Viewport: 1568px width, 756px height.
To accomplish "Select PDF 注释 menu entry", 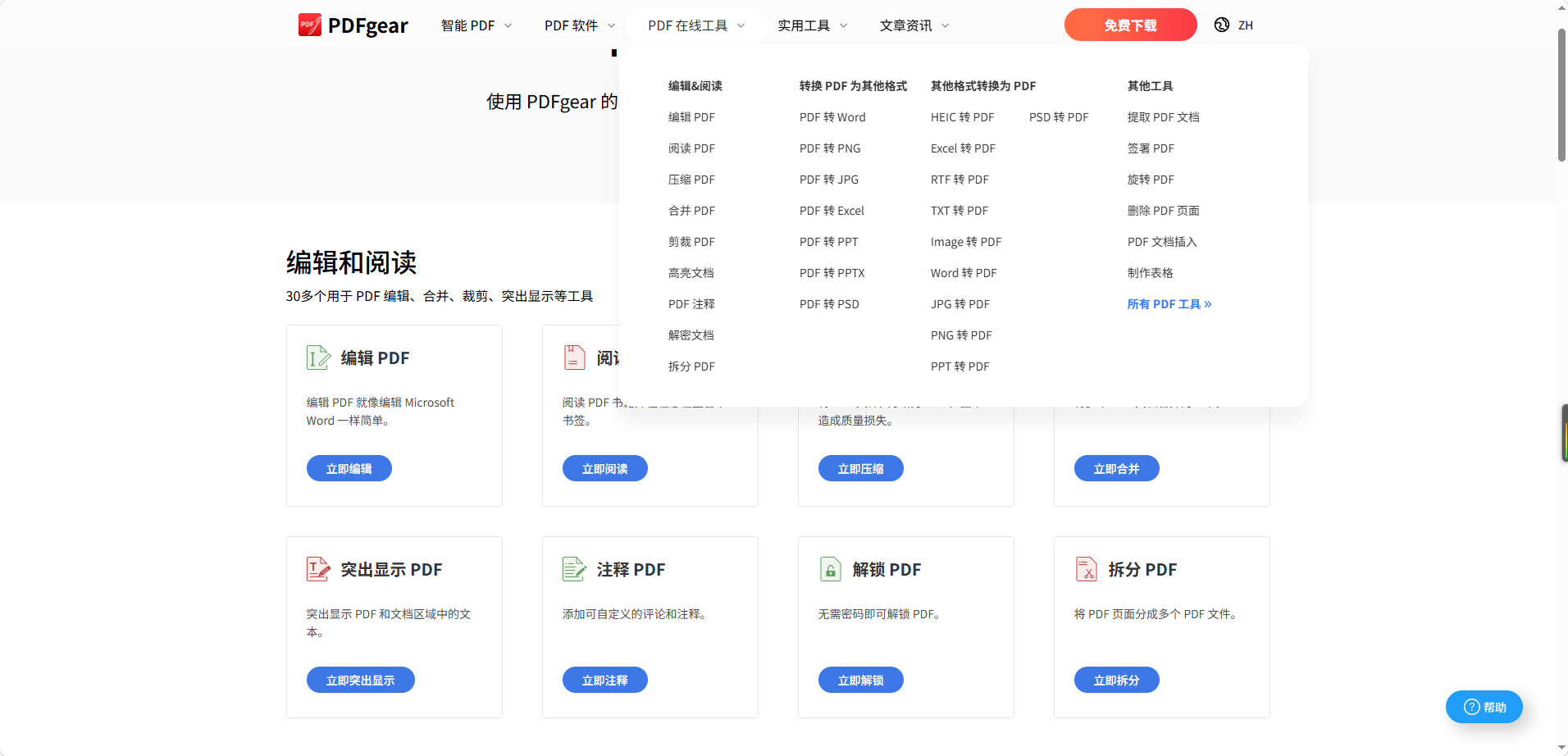I will [x=691, y=304].
